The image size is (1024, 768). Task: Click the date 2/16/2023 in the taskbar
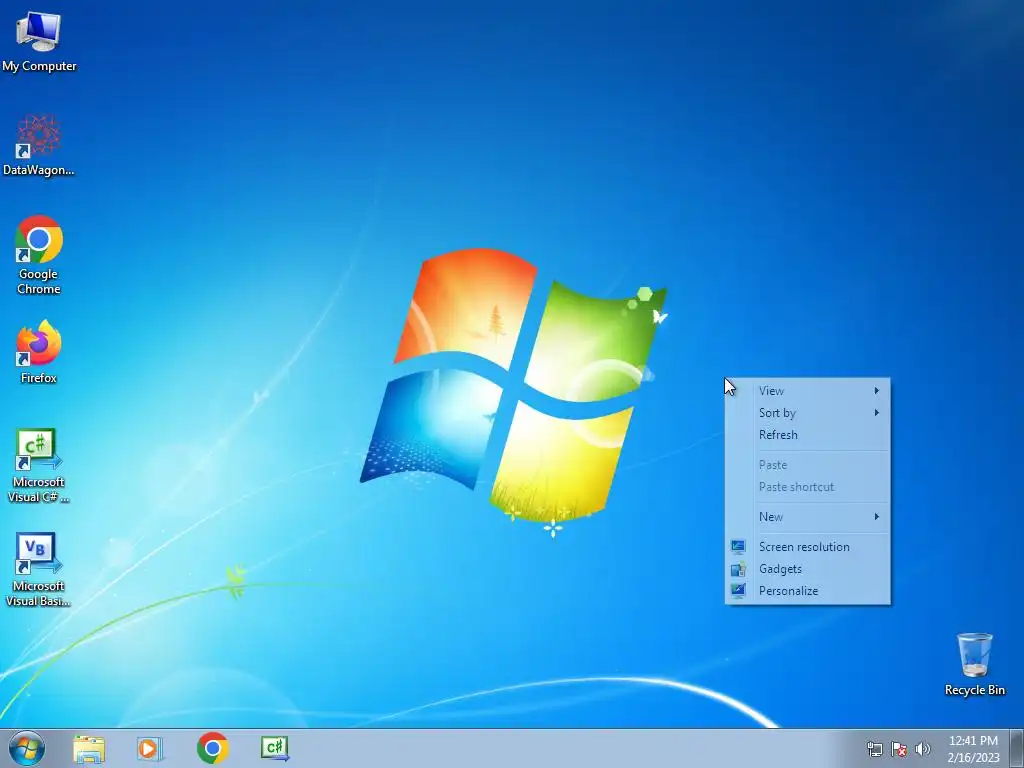point(973,758)
